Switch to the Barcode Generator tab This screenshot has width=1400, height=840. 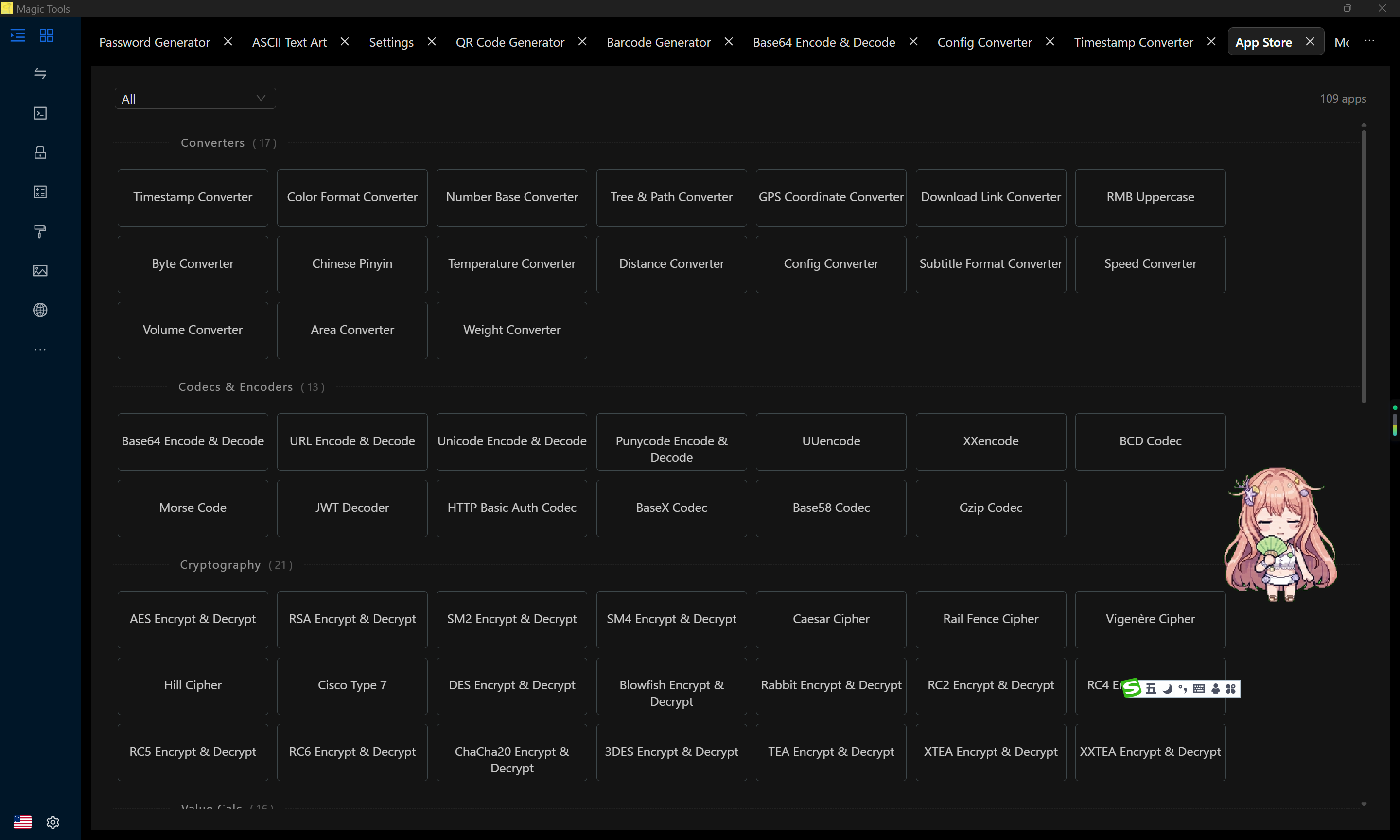pos(658,42)
